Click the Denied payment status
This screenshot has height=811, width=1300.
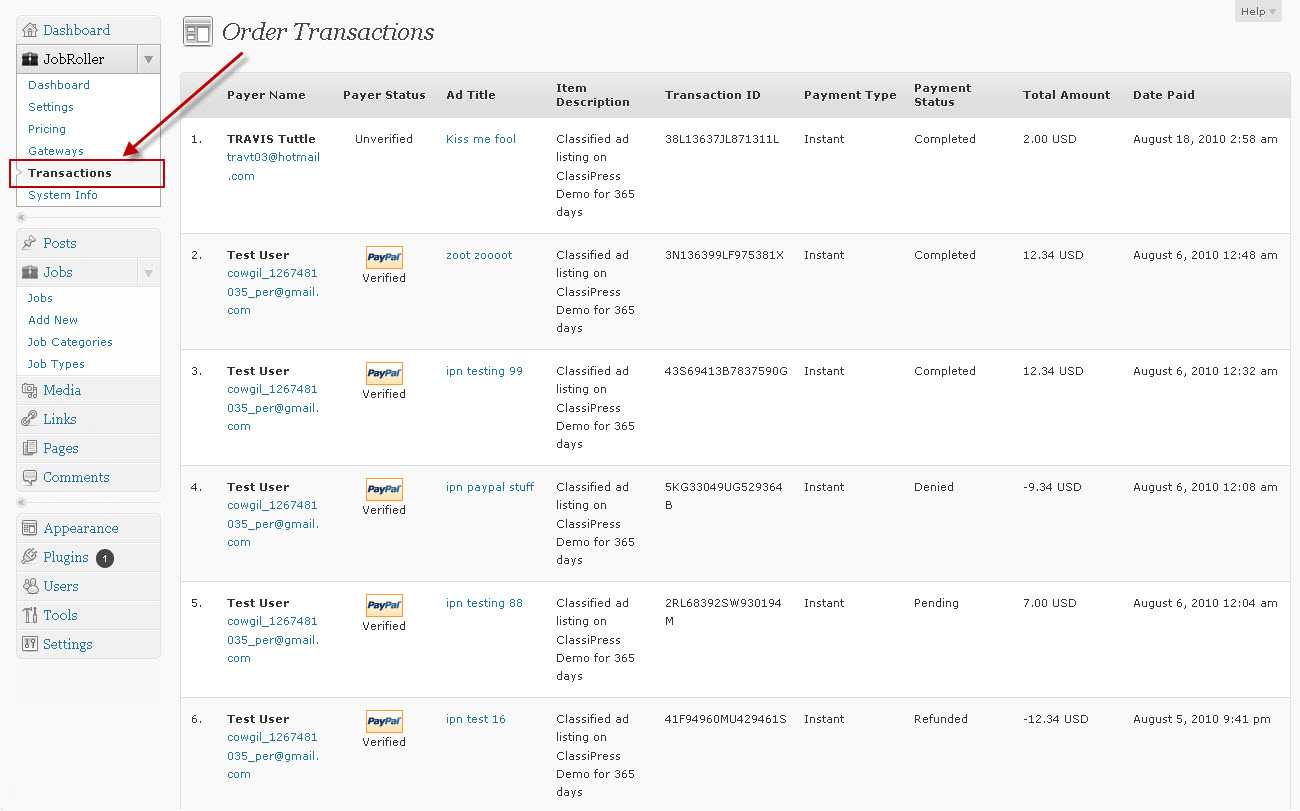click(934, 487)
